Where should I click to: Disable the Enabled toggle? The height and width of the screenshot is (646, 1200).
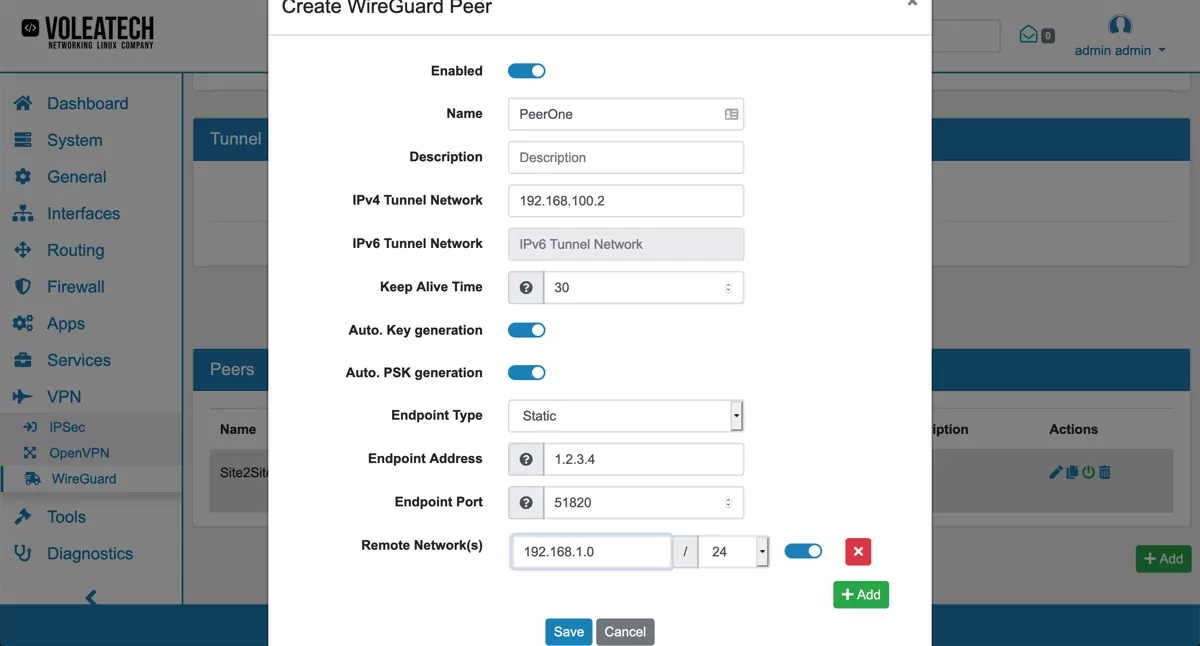point(526,71)
